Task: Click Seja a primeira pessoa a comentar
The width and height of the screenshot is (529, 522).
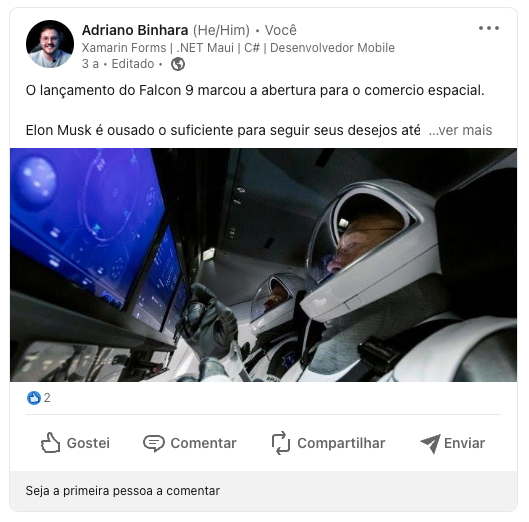Action: pos(123,491)
